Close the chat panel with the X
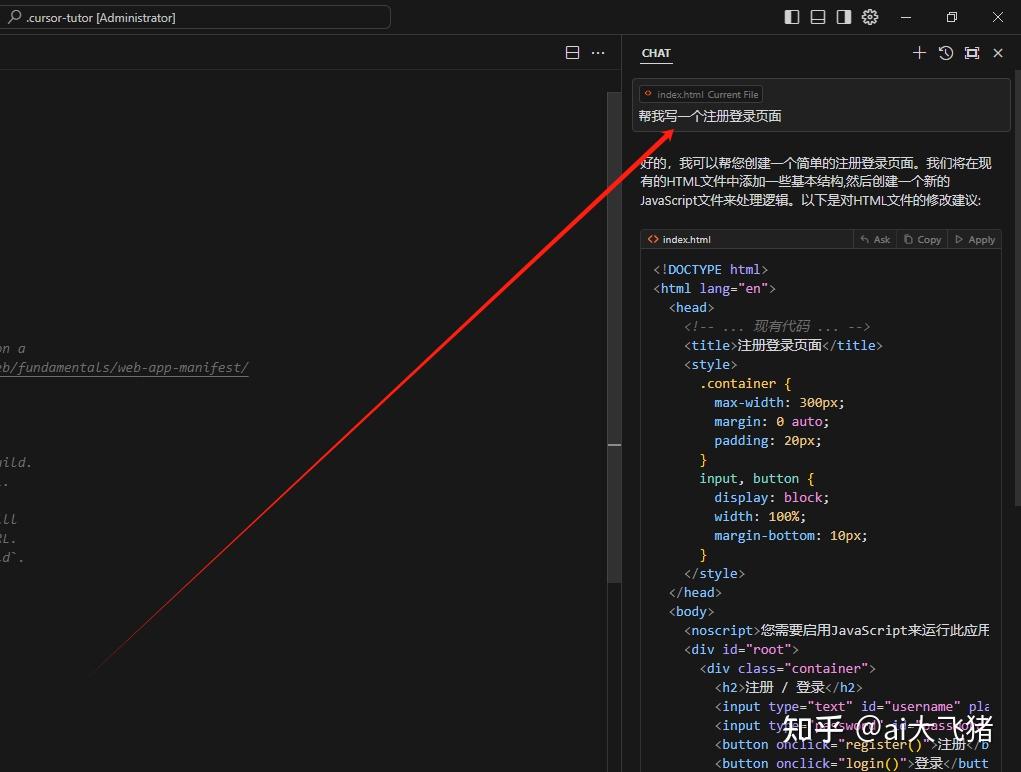Viewport: 1021px width, 772px height. point(997,53)
